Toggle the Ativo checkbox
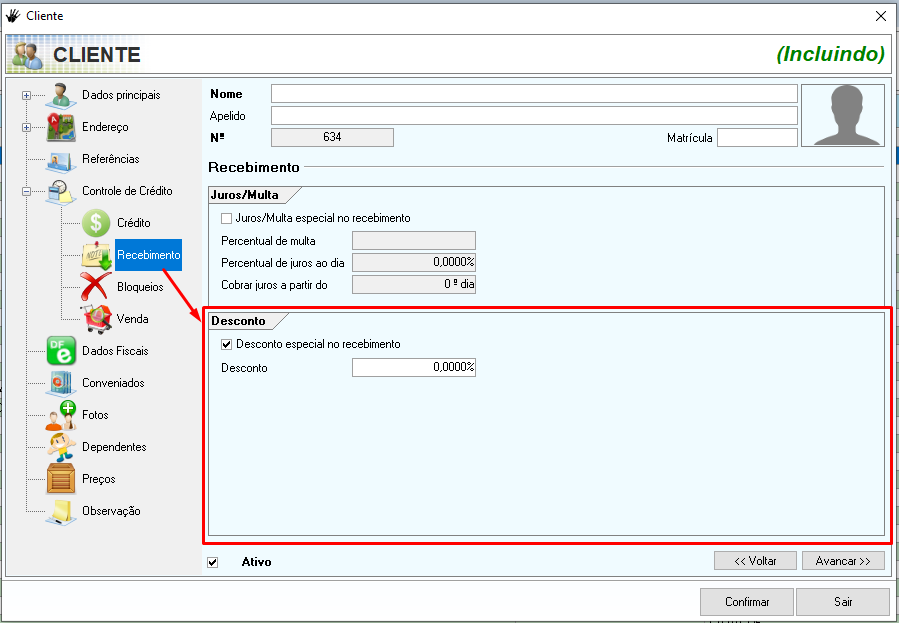899x623 pixels. pos(213,562)
